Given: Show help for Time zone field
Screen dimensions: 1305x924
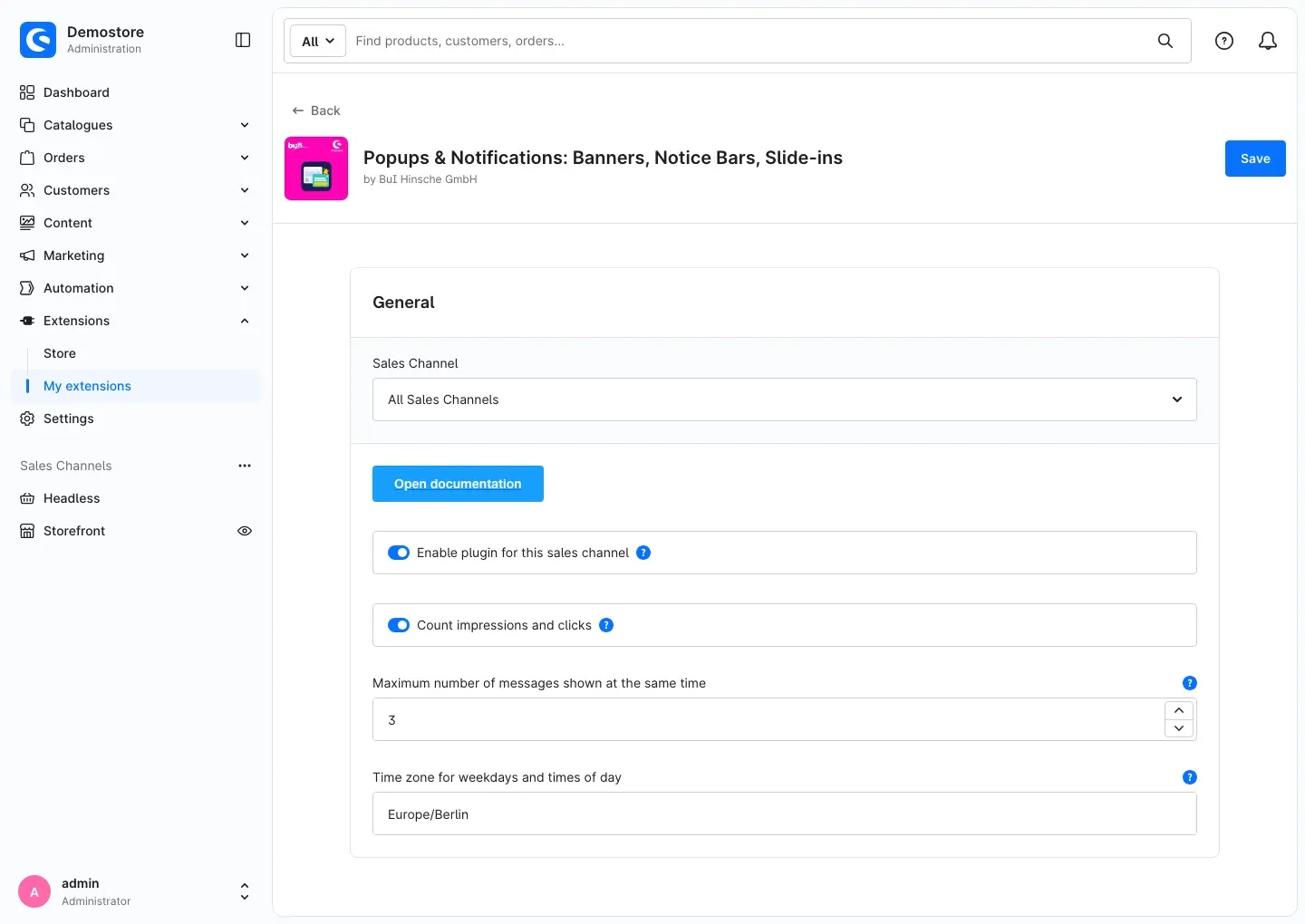Looking at the screenshot, I should pos(1190,777).
